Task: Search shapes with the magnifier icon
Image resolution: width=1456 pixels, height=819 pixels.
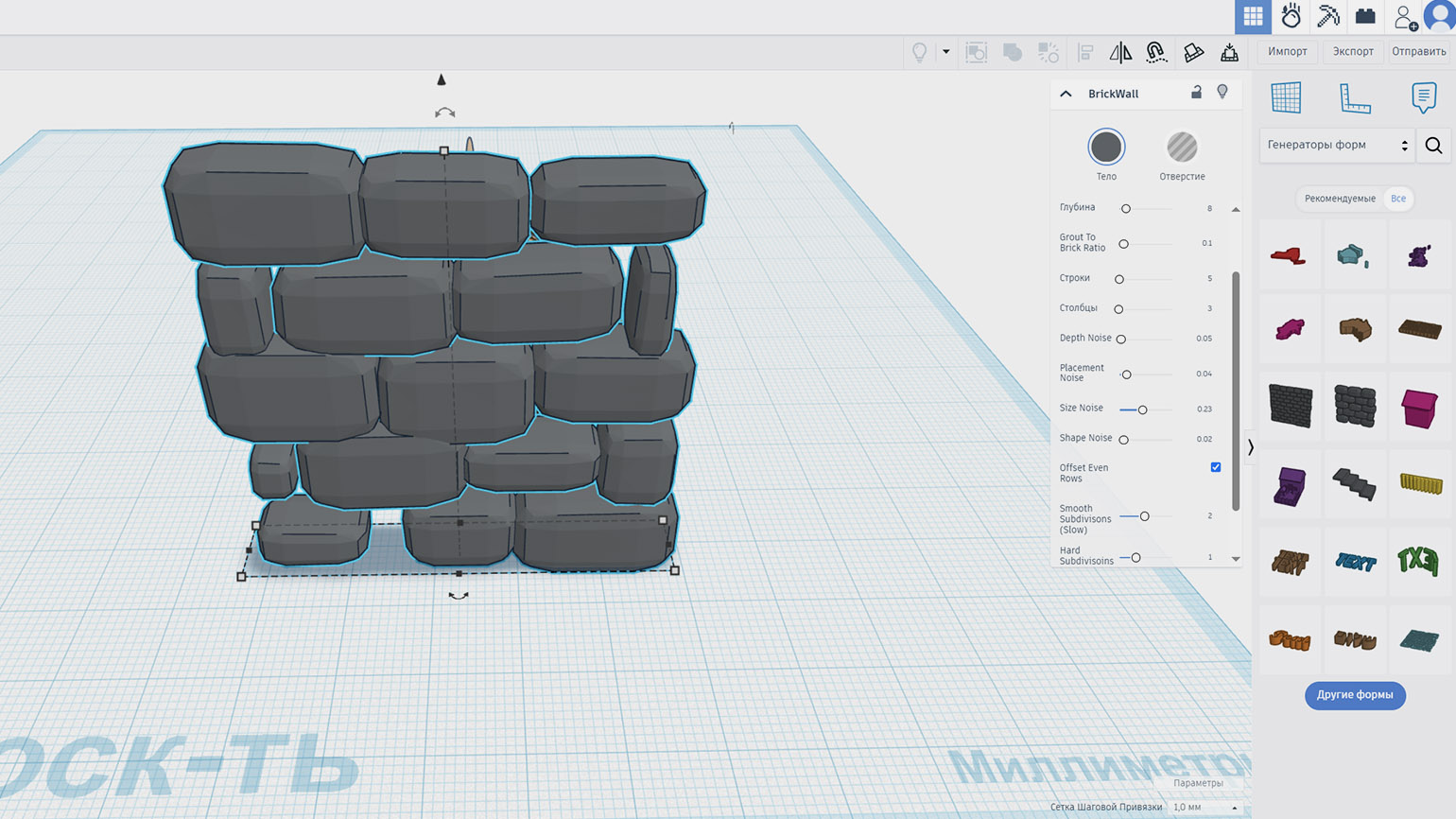Action: tap(1433, 146)
